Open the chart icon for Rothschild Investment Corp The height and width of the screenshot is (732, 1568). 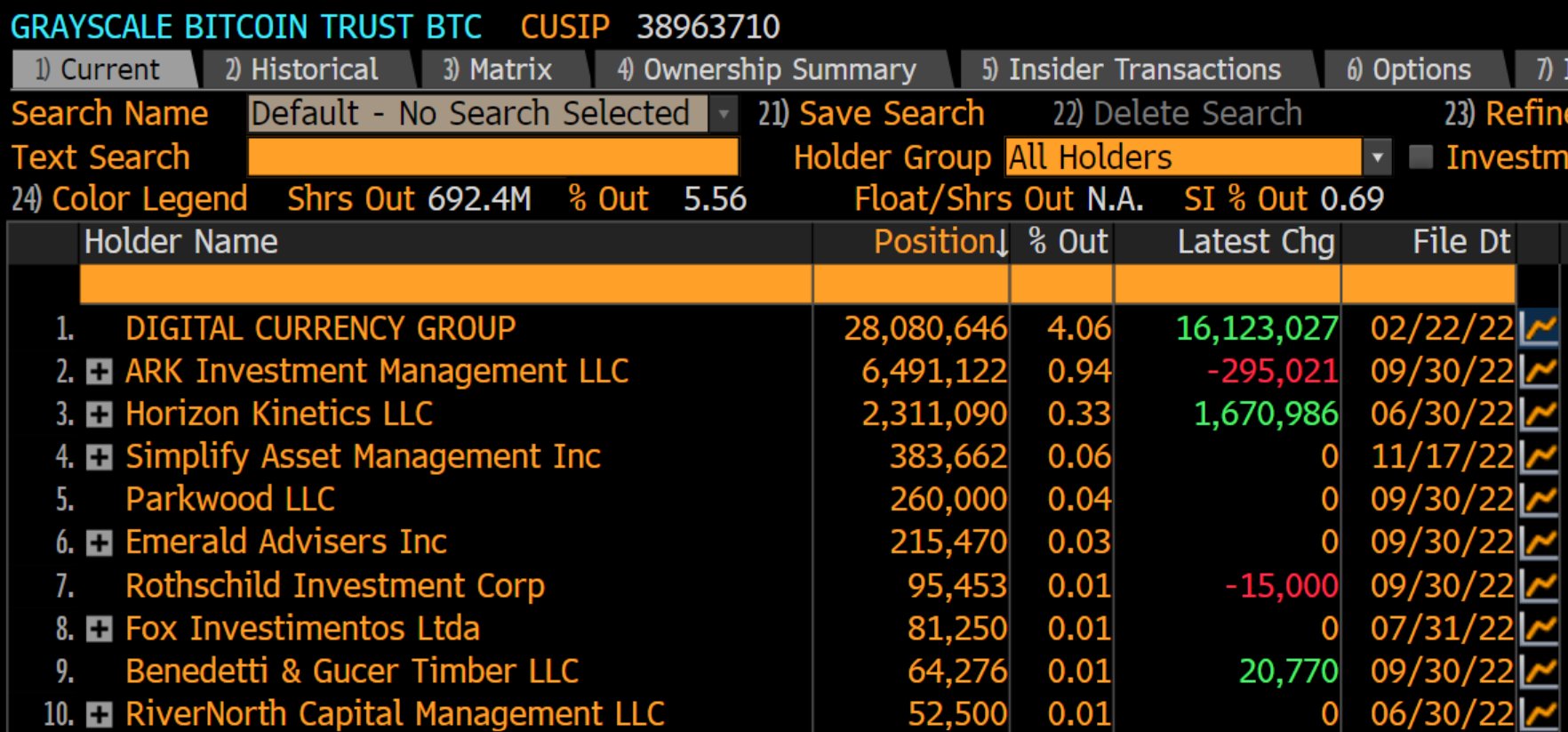coord(1540,584)
